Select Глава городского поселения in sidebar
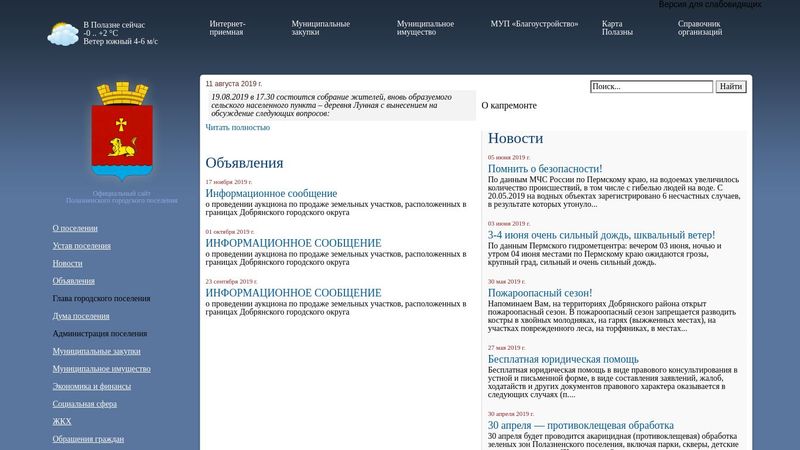The image size is (800, 450). (102, 298)
